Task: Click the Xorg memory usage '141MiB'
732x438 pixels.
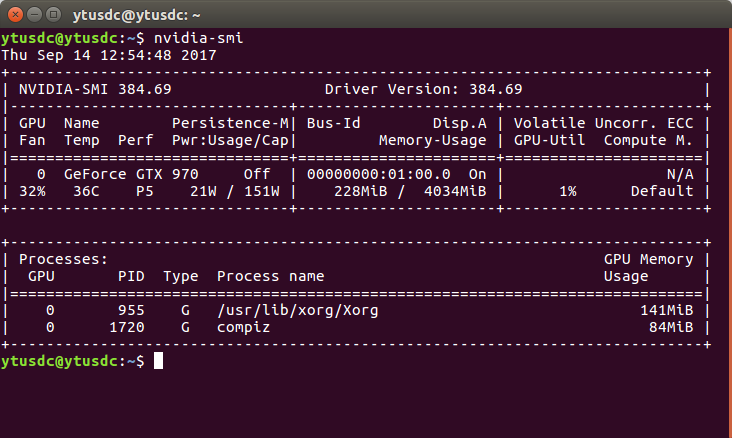Action: tap(667, 311)
